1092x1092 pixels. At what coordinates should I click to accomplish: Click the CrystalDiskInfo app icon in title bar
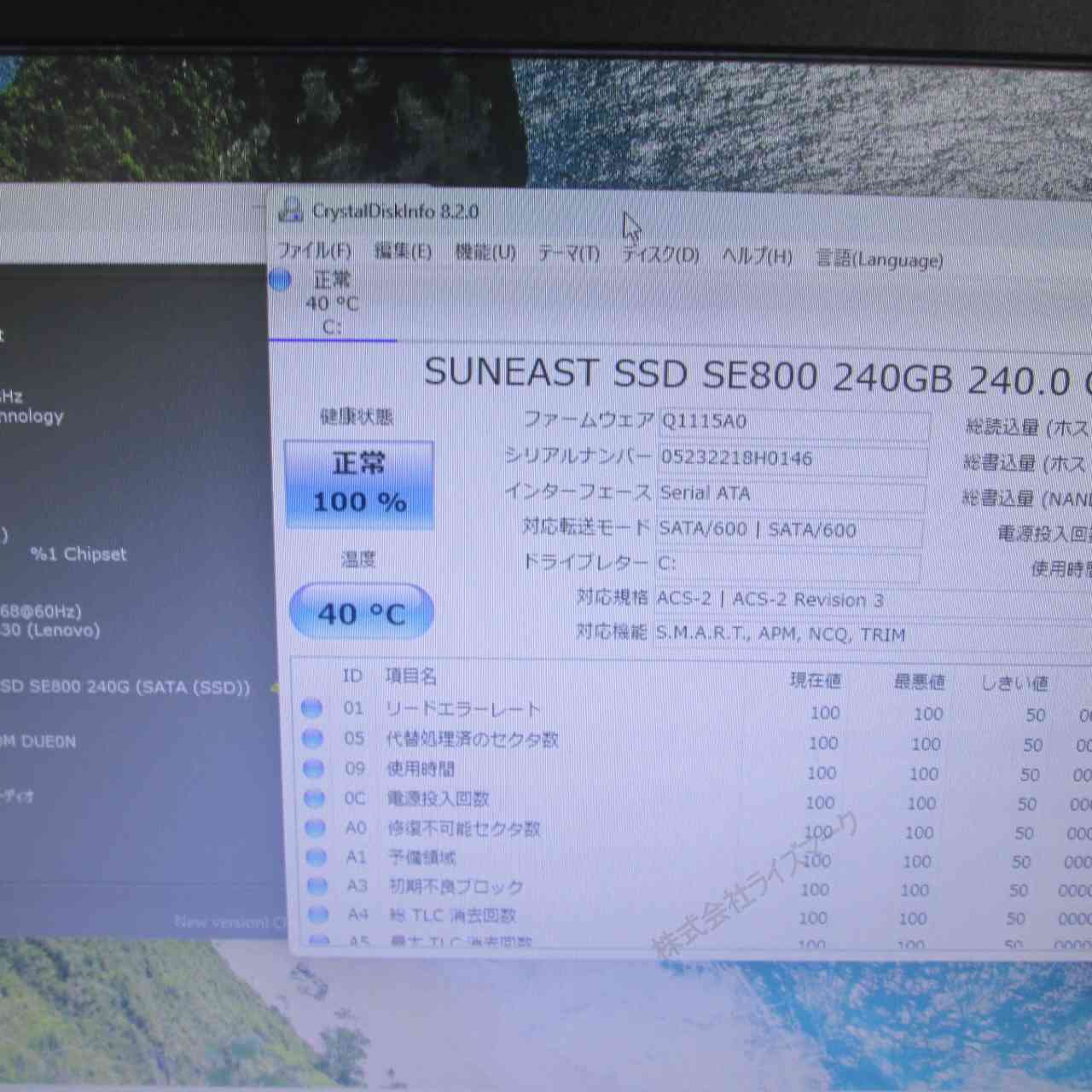291,210
